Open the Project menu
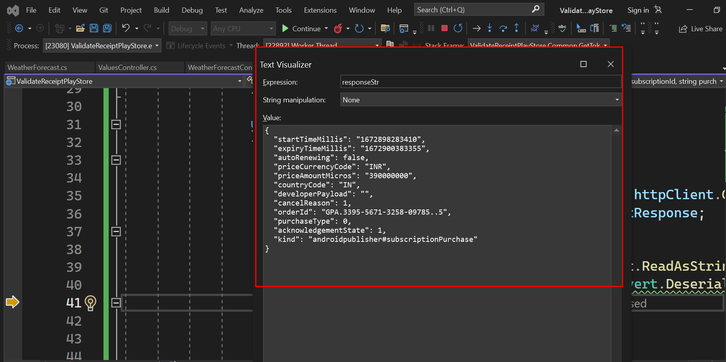This screenshot has height=362, width=726. coord(131,10)
